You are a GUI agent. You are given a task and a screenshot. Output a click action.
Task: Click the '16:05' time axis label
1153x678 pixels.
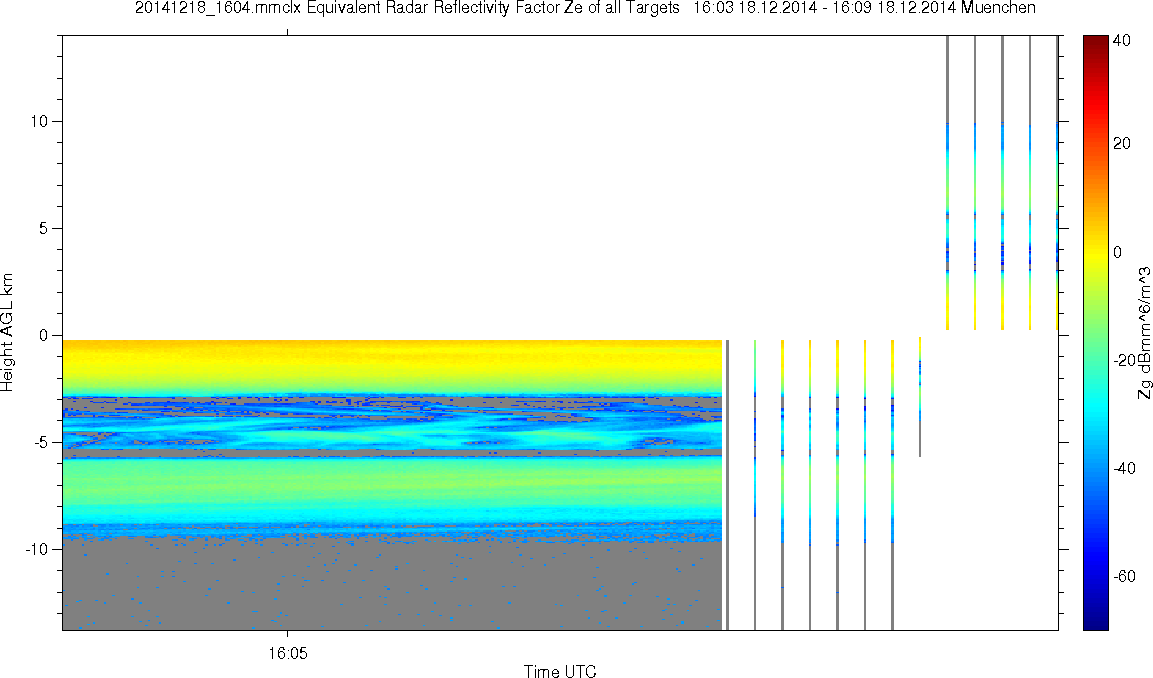[288, 653]
